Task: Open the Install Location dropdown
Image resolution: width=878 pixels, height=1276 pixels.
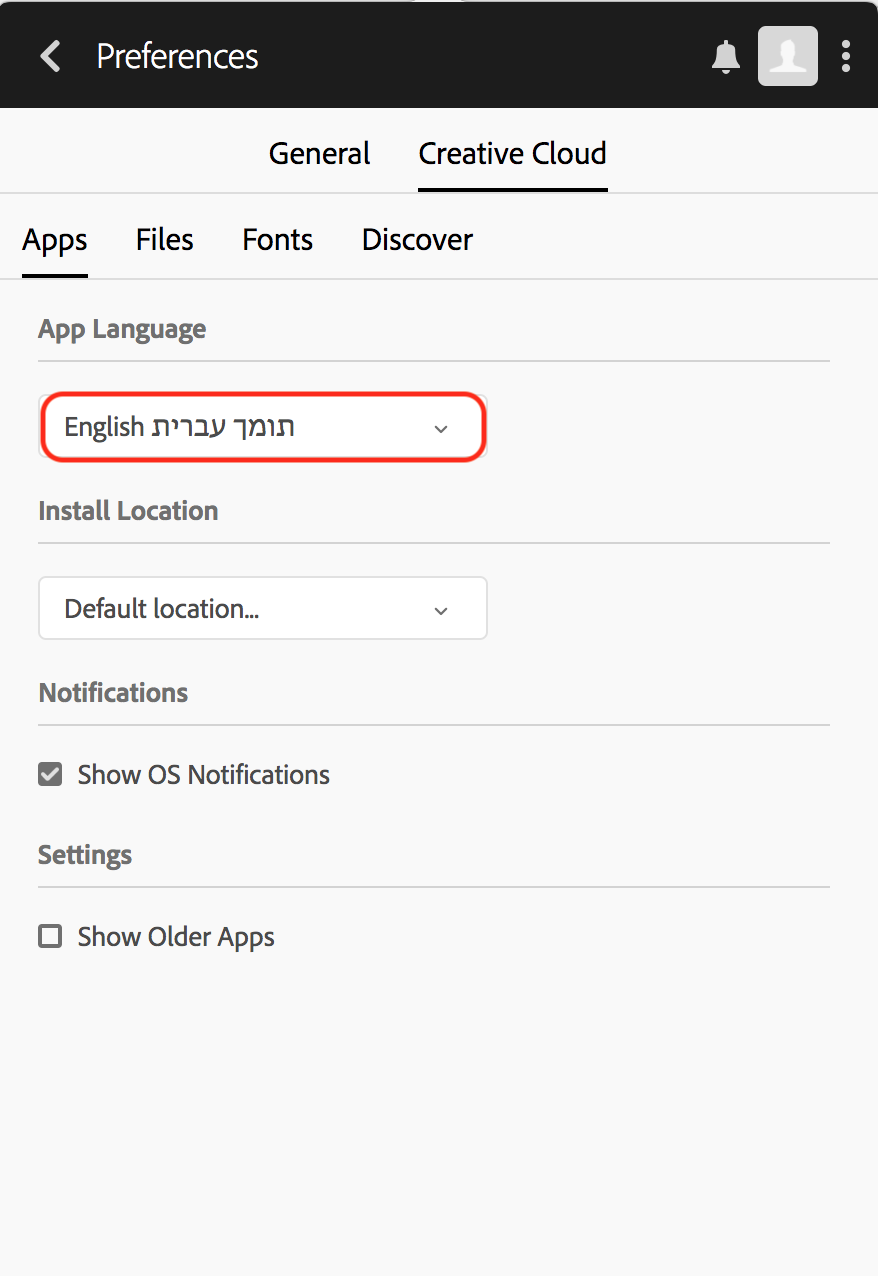Action: click(x=262, y=608)
